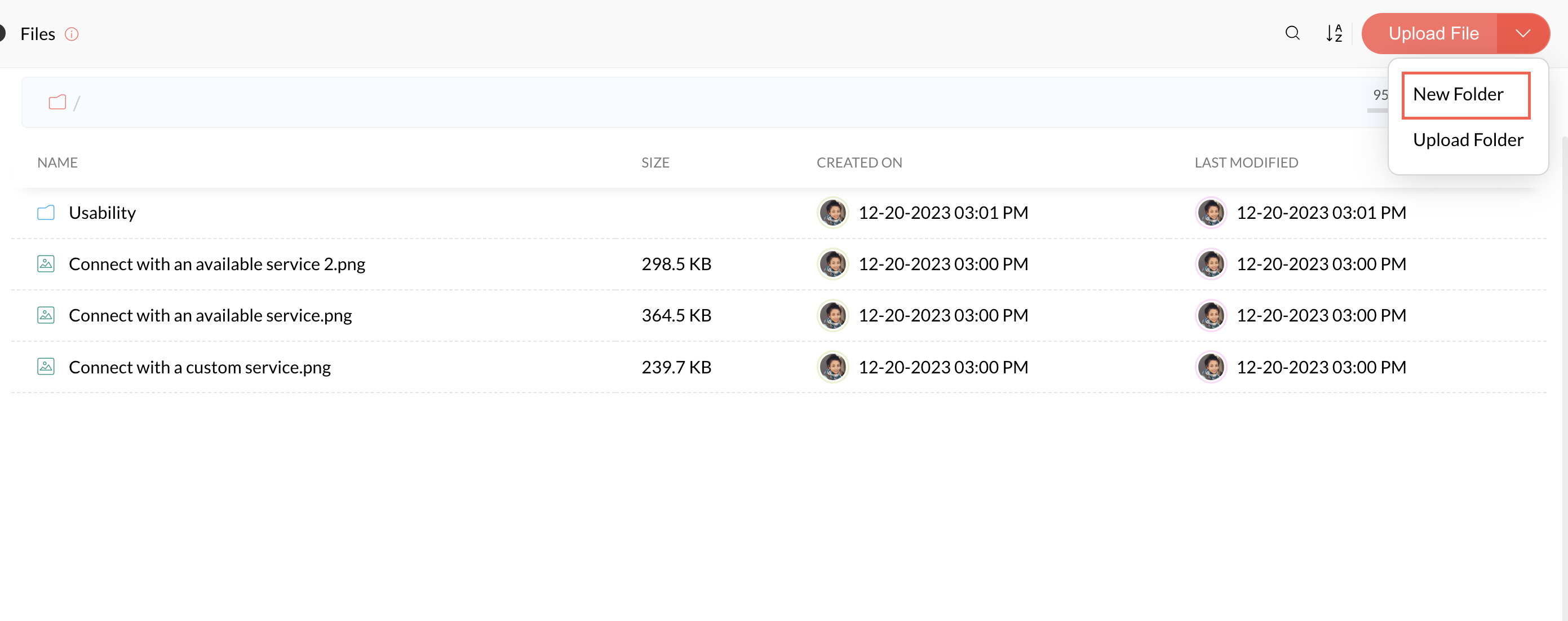Click image icon for Connect with a custom service.png

coord(46,367)
